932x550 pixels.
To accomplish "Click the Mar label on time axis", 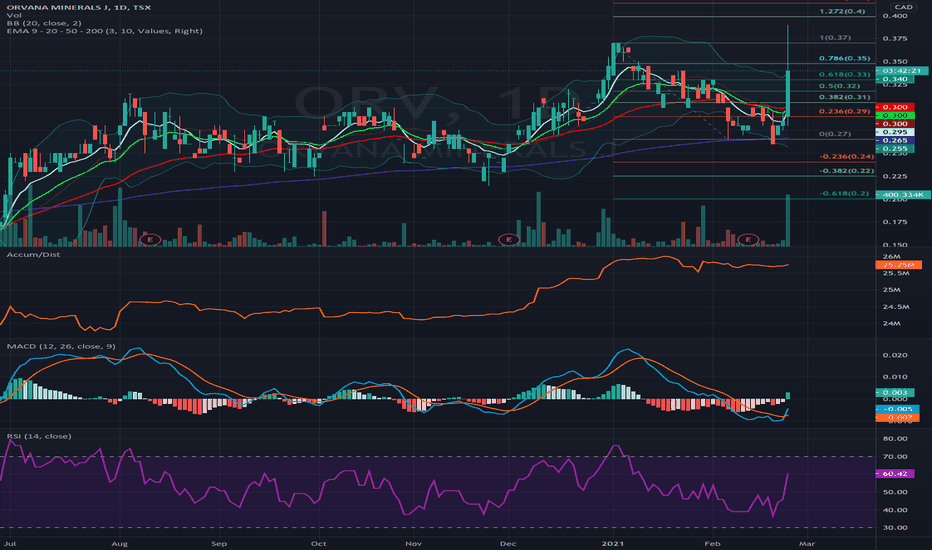I will click(807, 543).
